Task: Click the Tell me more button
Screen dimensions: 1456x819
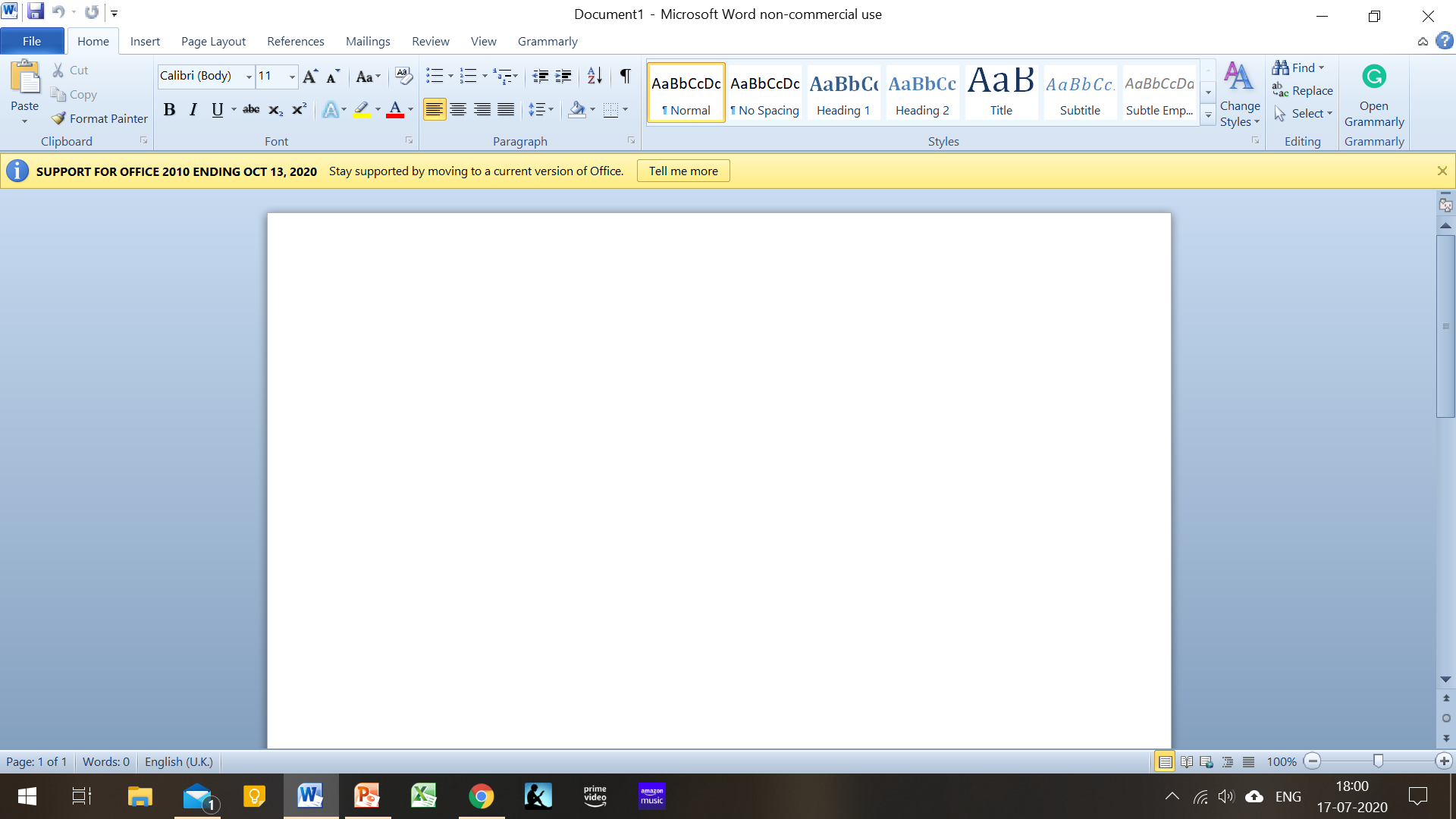Action: [682, 171]
